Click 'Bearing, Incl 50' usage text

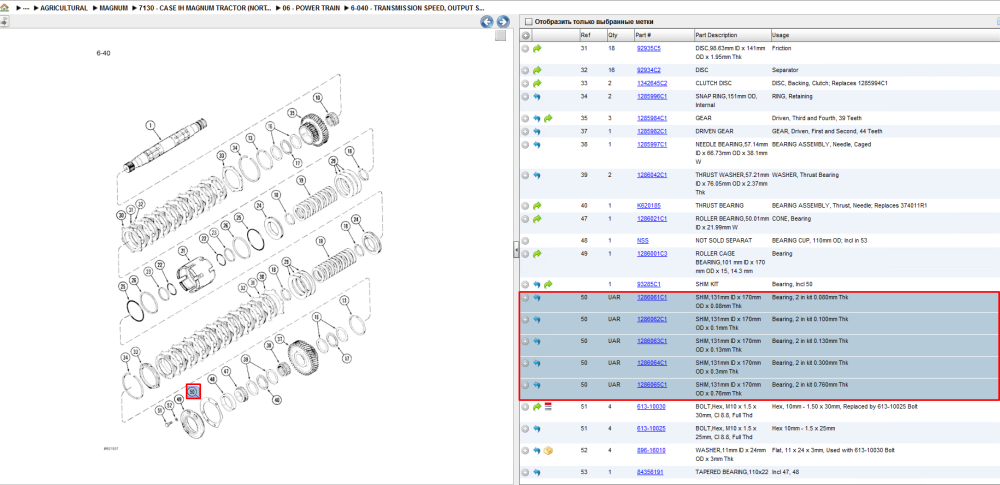[x=792, y=284]
